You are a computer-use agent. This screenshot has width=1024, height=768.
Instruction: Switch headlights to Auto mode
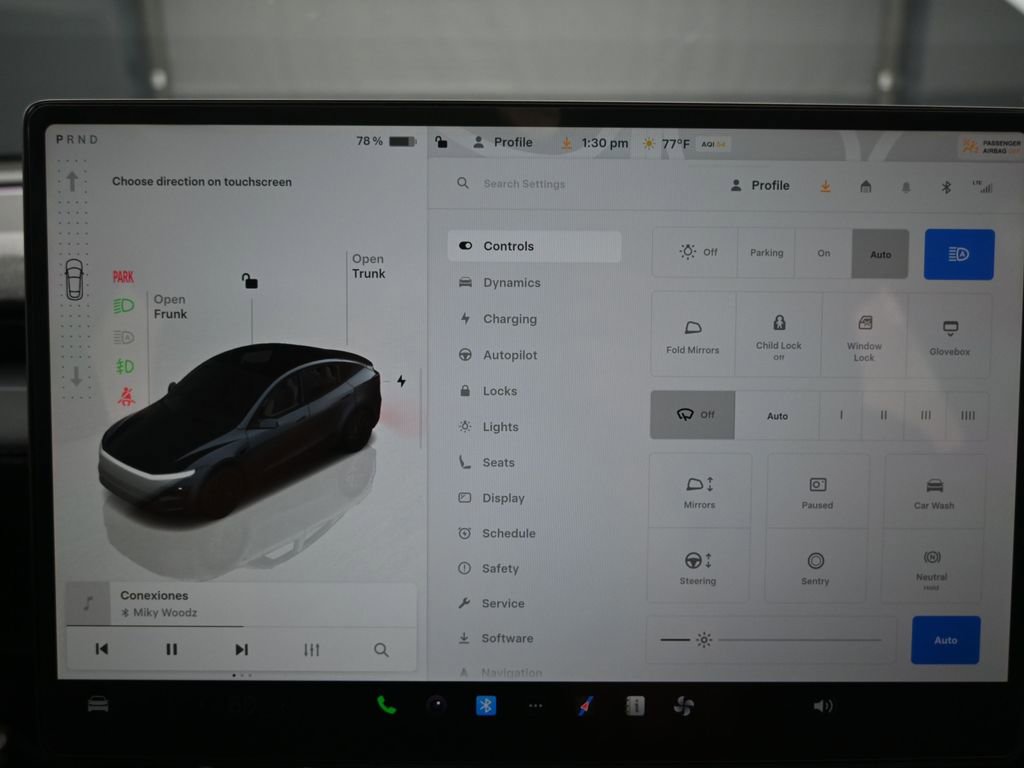click(879, 253)
